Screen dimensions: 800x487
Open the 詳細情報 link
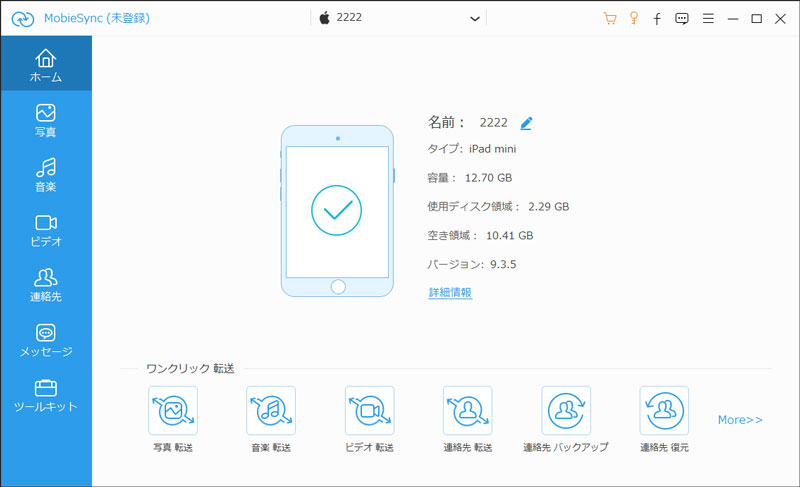450,293
